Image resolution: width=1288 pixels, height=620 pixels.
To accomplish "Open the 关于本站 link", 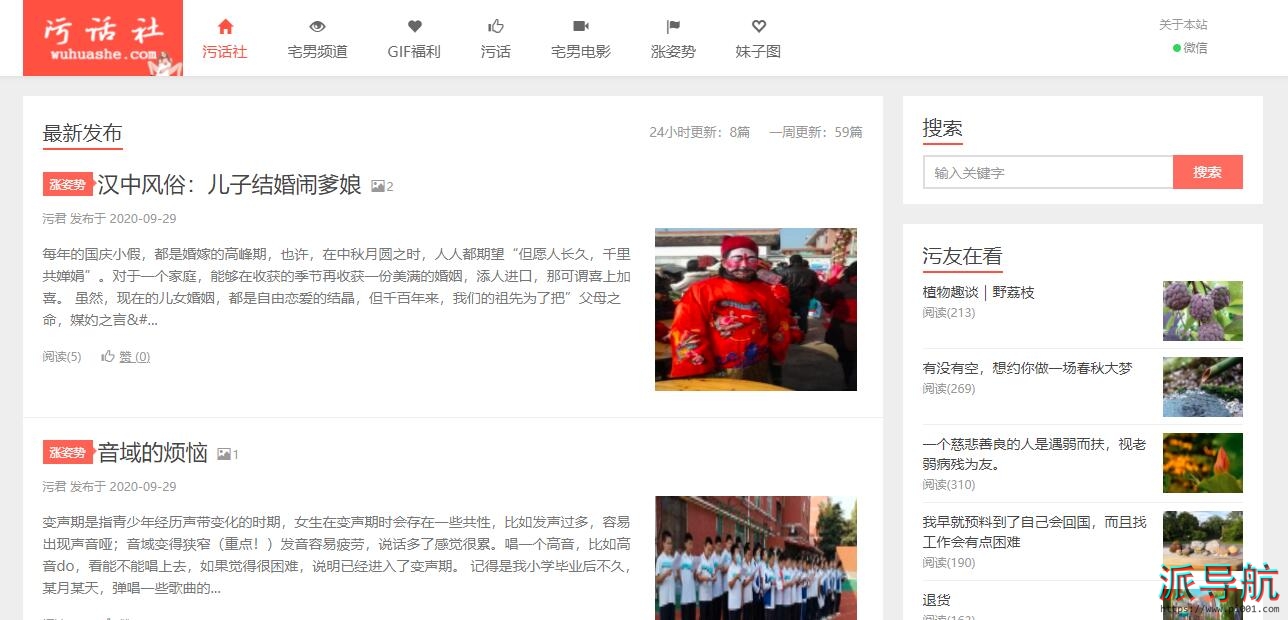I will 1183,25.
